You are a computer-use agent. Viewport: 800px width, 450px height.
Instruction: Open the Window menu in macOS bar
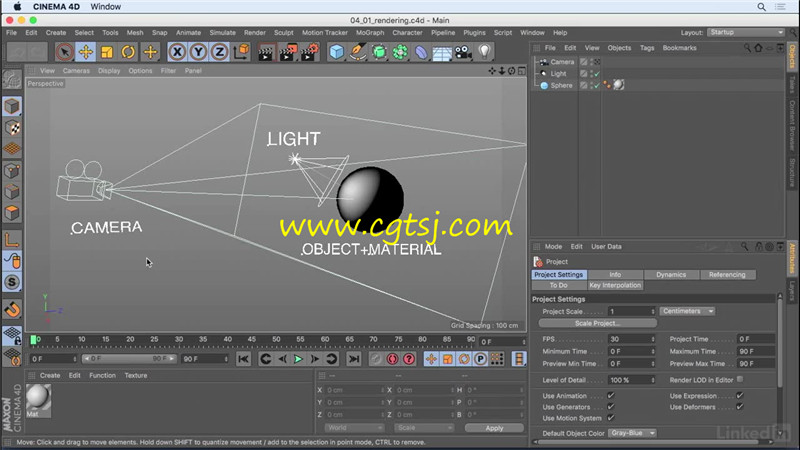[x=106, y=7]
